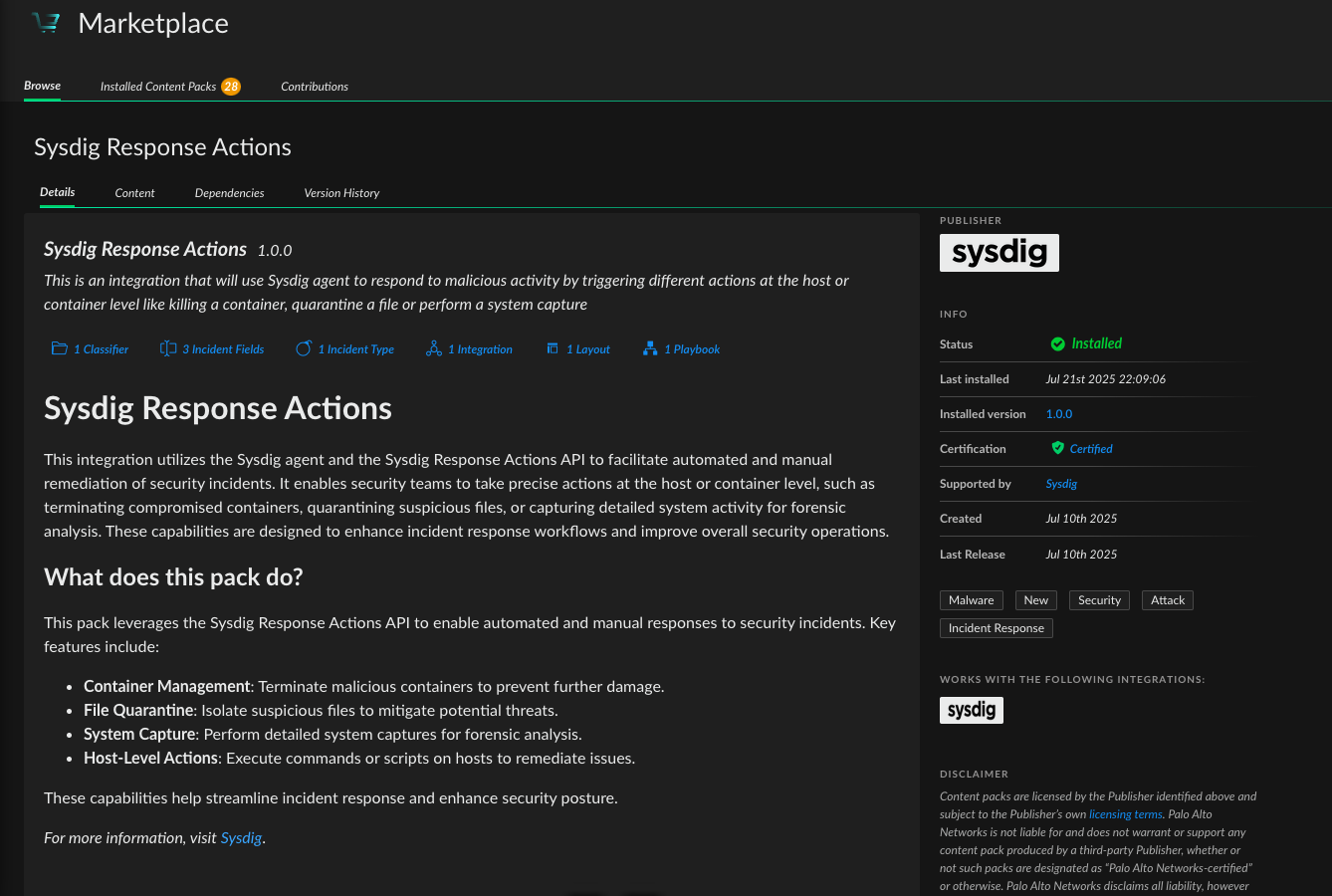Click the Incident Type icon
This screenshot has height=896, width=1332.
304,348
